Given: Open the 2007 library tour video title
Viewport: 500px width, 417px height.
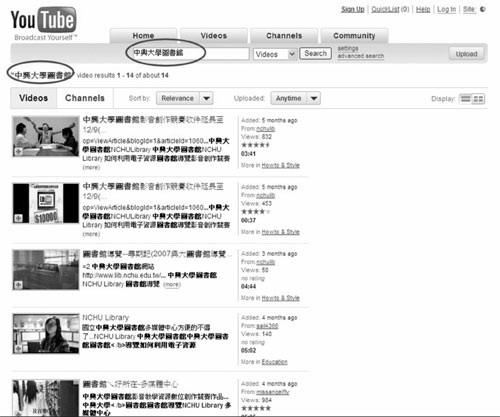Looking at the screenshot, I should pyautogui.click(x=157, y=254).
